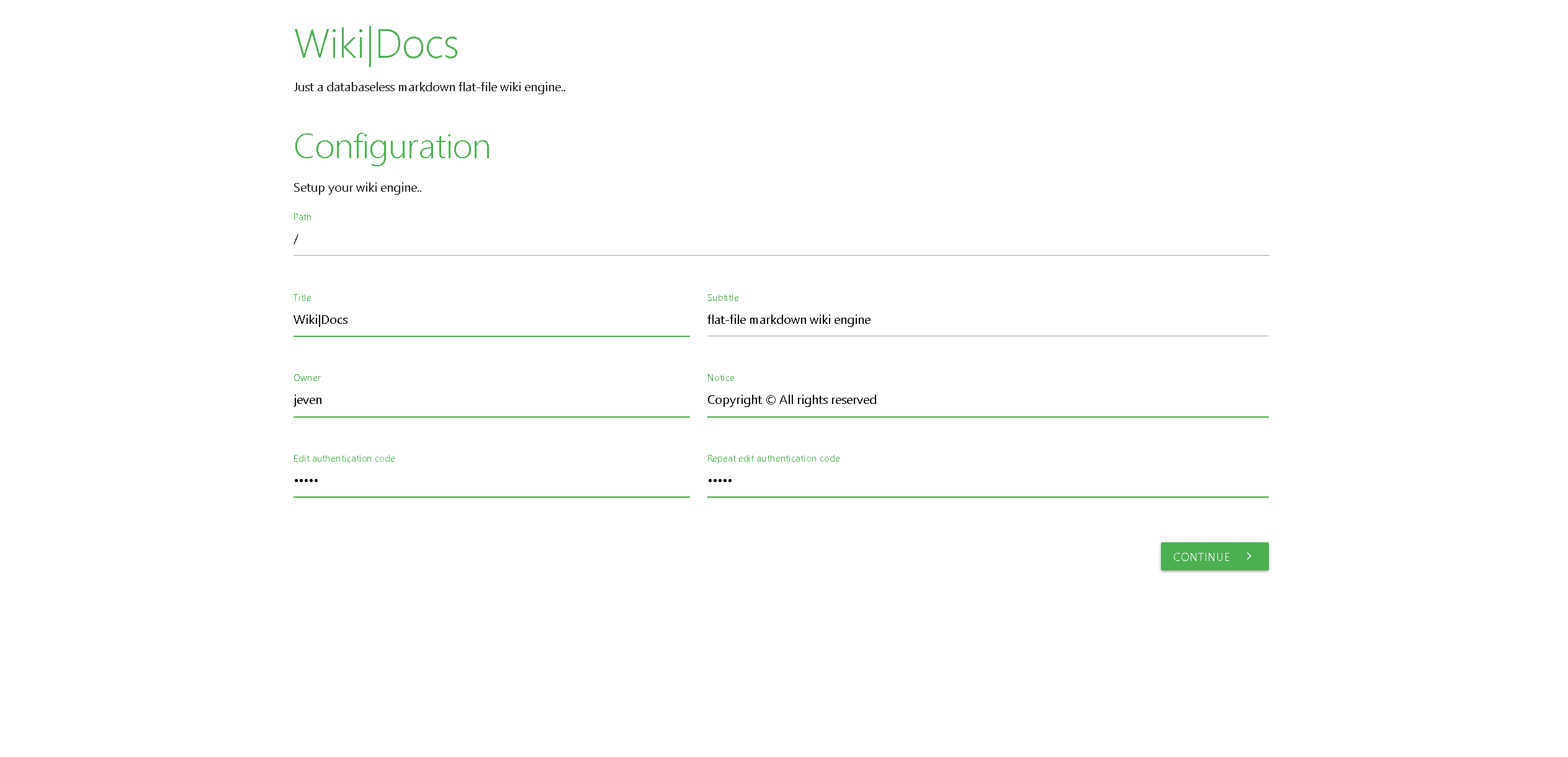
Task: Select the Repeat edit authentication code field
Action: (x=987, y=480)
